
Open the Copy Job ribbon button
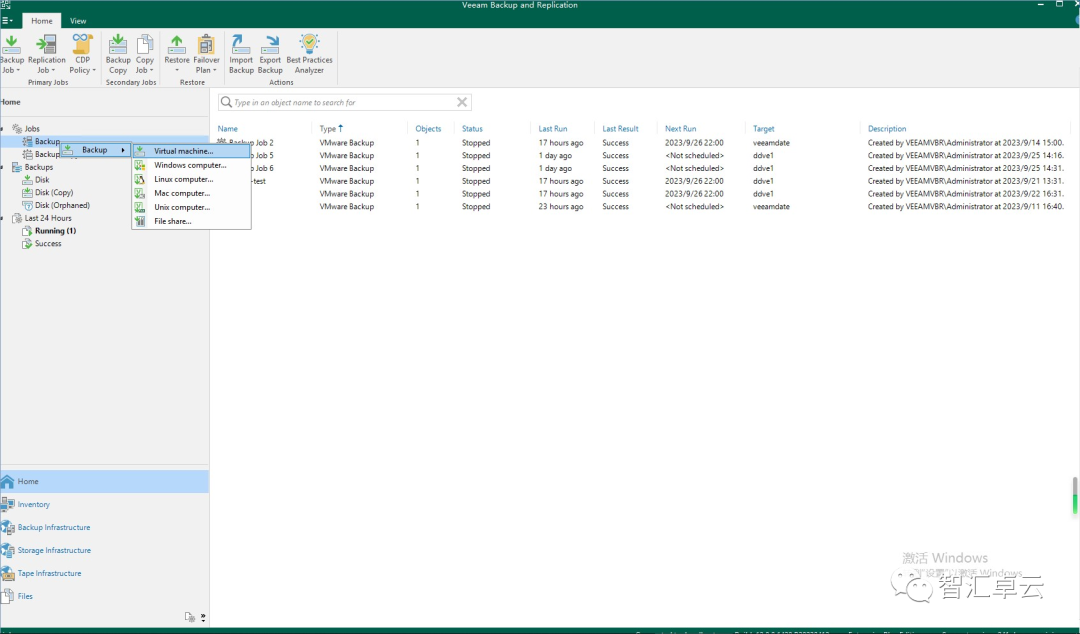pyautogui.click(x=145, y=54)
